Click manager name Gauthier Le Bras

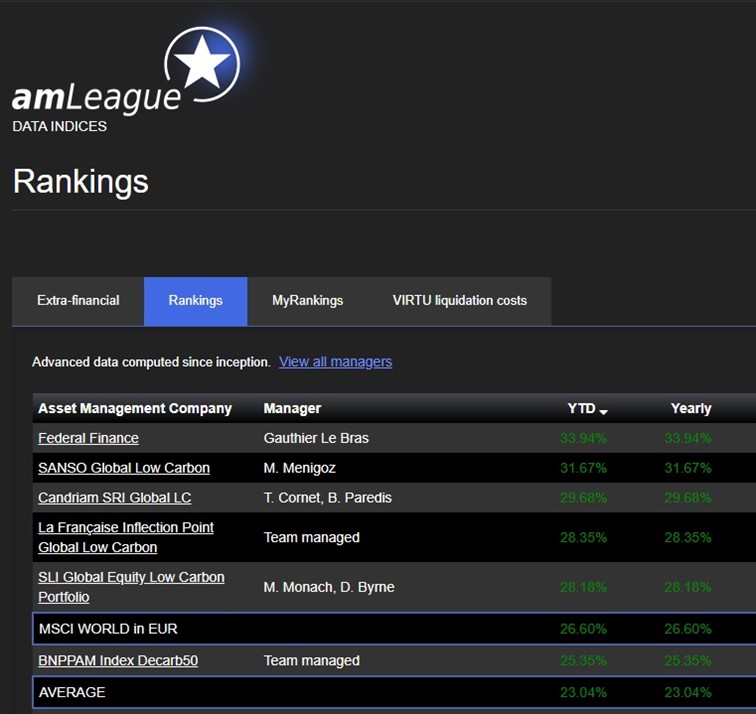click(316, 438)
